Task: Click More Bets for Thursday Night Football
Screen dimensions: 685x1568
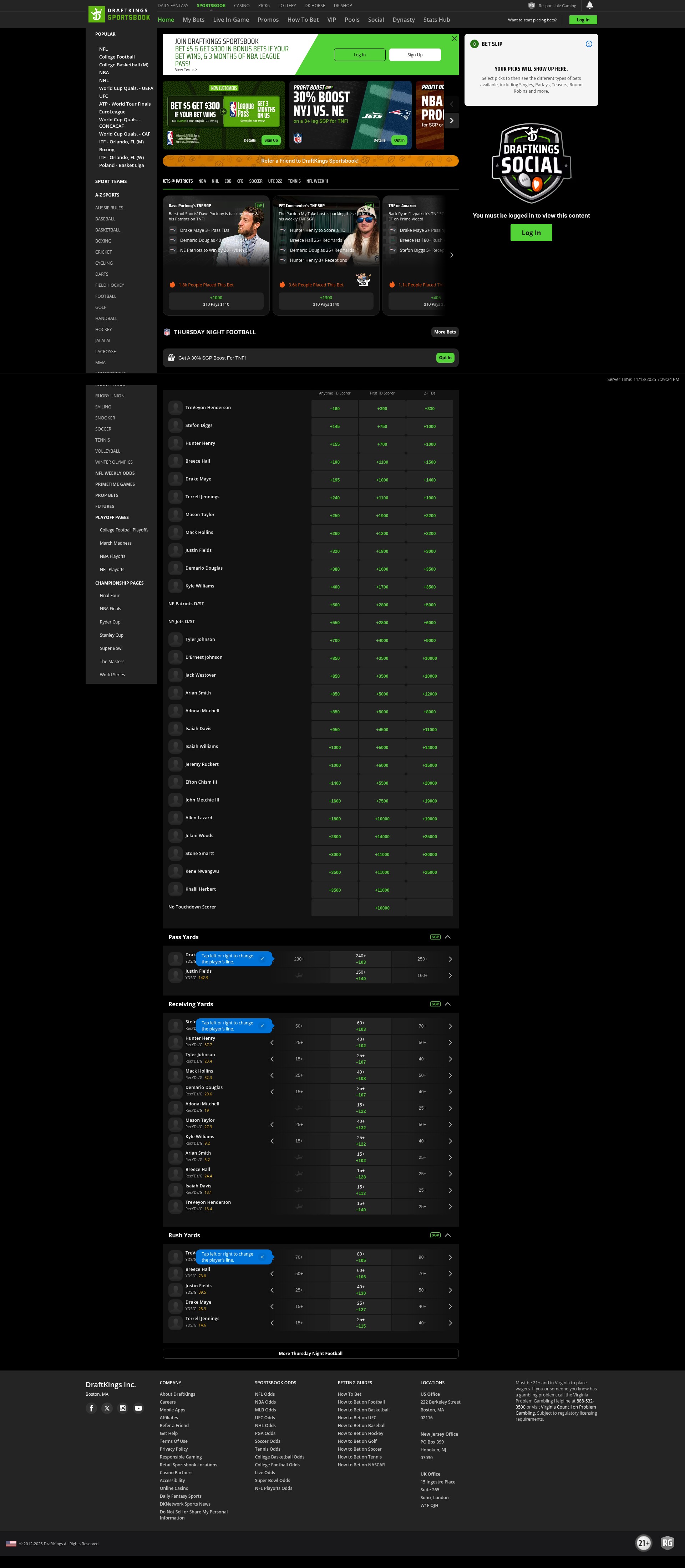Action: pos(445,332)
